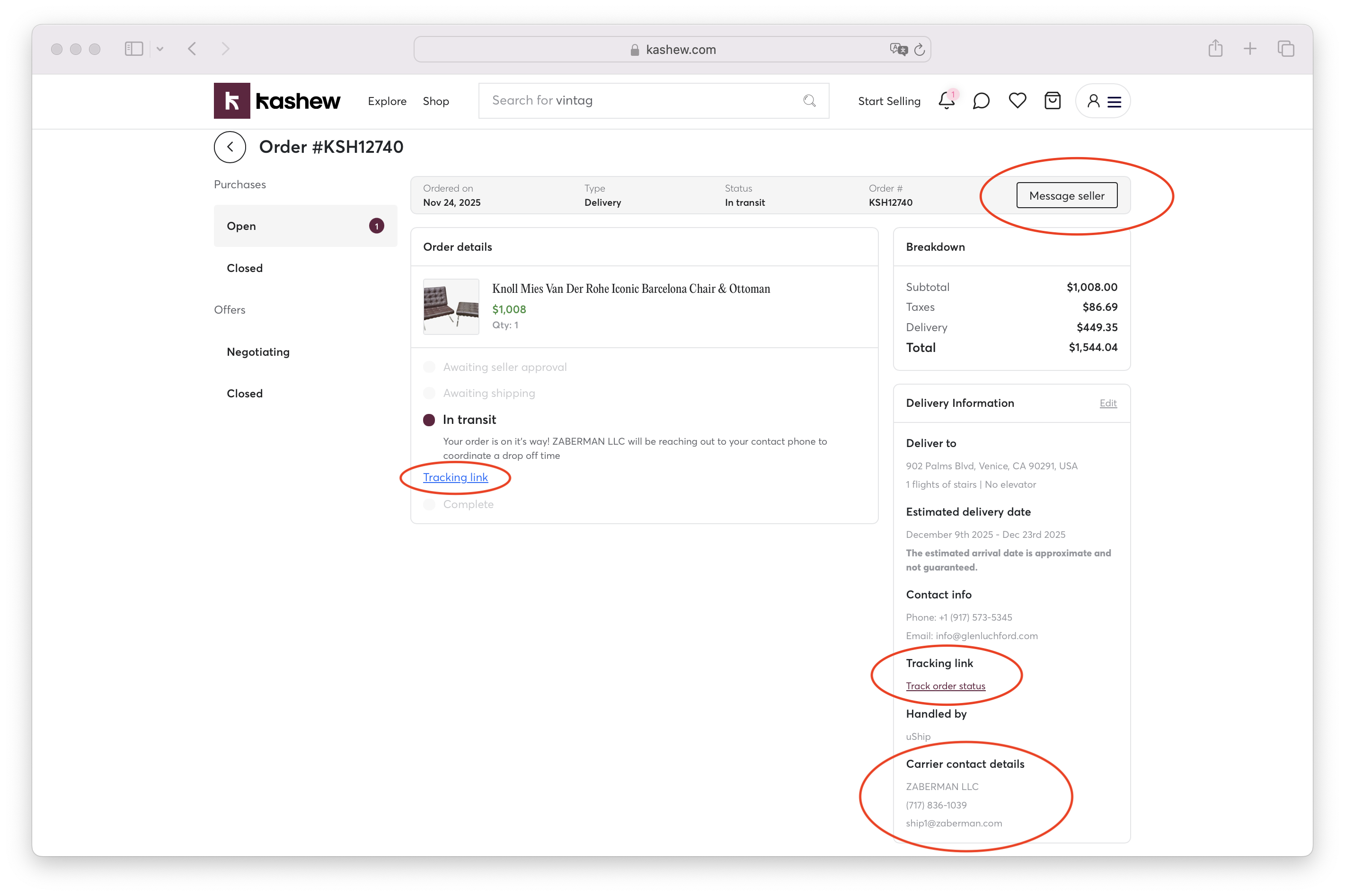1345x896 pixels.
Task: Open the messages chat bubble icon
Action: (981, 101)
